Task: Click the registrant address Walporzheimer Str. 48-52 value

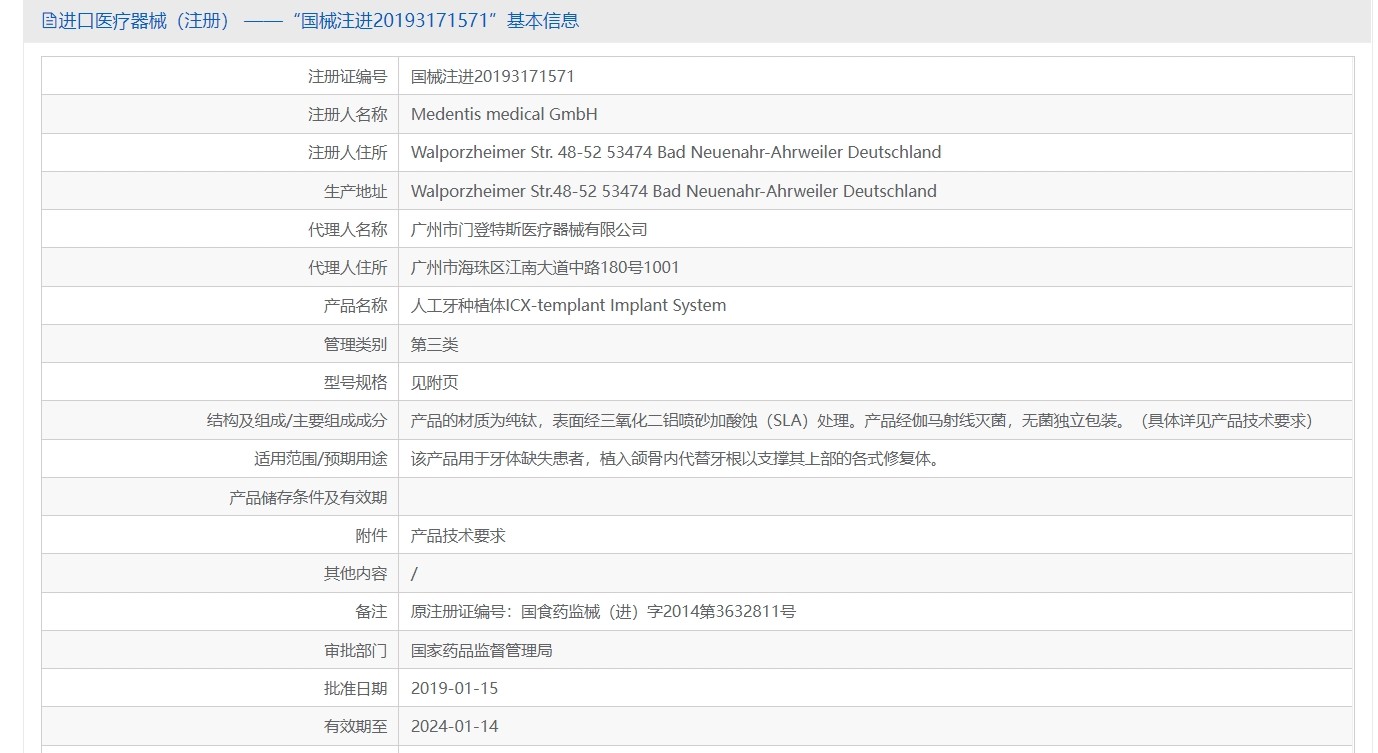Action: (x=676, y=152)
